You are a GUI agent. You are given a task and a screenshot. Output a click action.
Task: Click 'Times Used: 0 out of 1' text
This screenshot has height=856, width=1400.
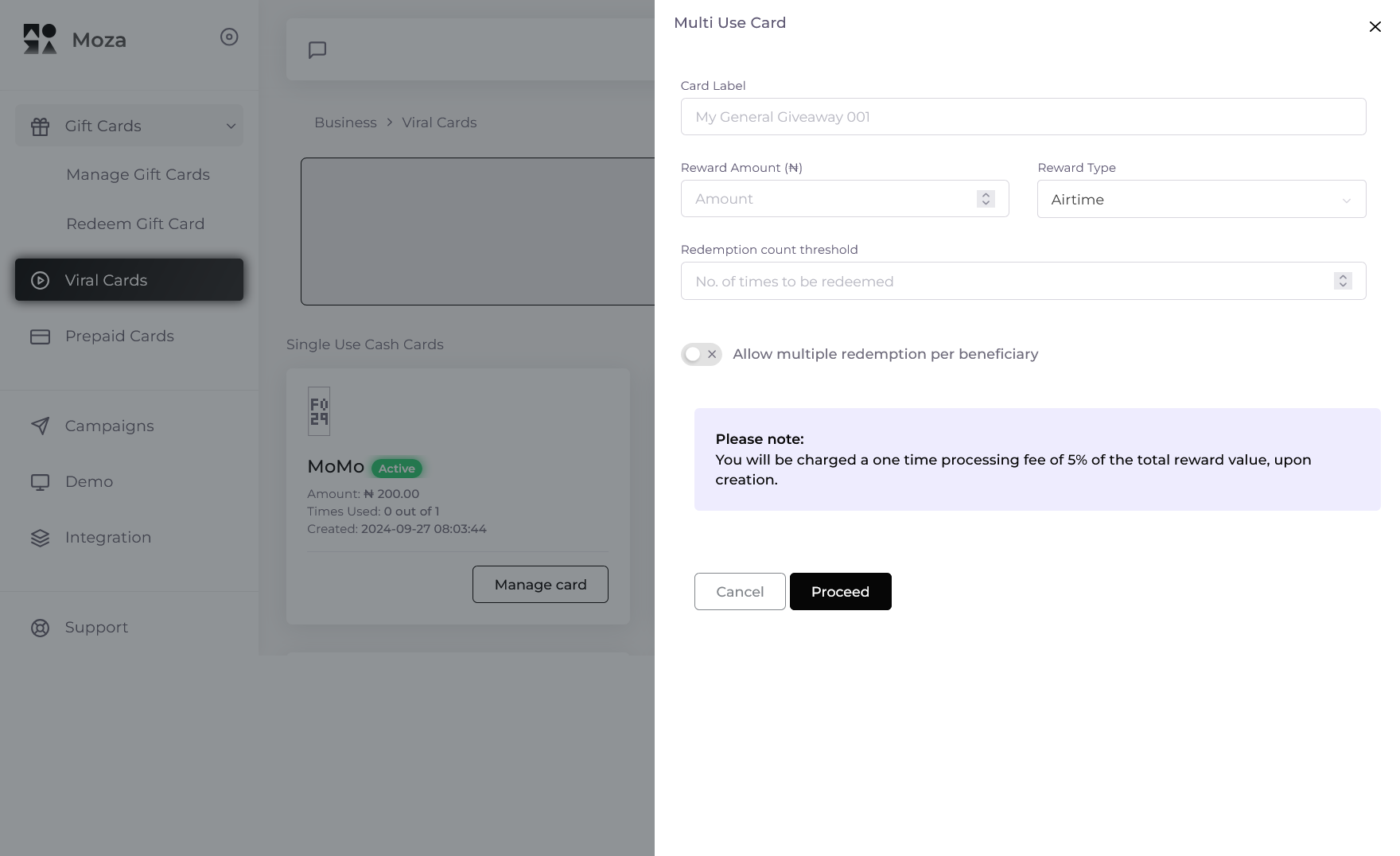tap(373, 512)
